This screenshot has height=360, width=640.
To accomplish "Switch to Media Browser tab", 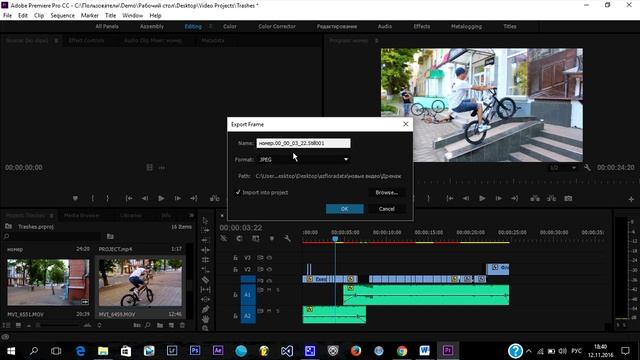I will coord(82,215).
